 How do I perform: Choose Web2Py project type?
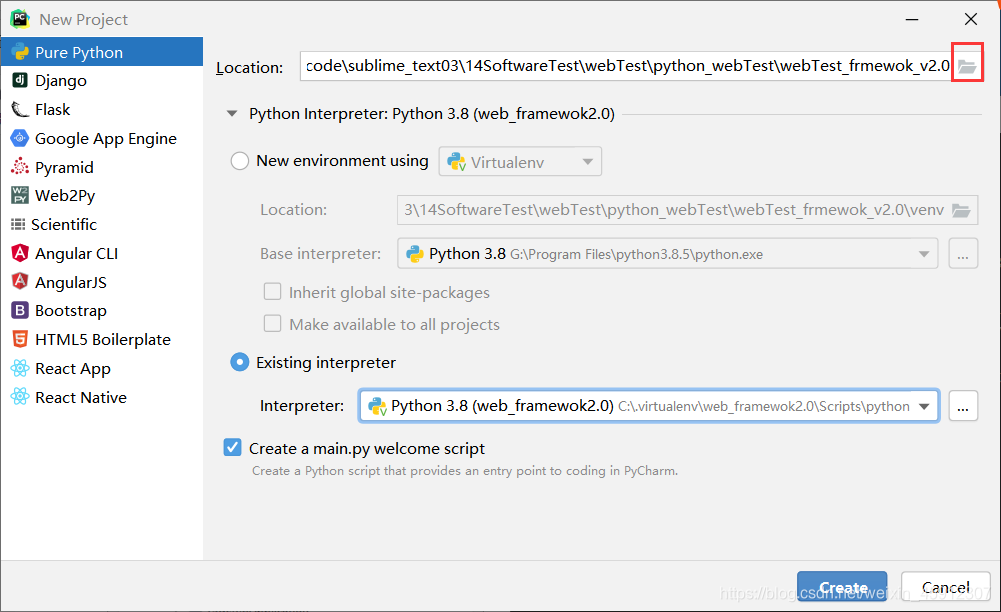click(x=102, y=195)
